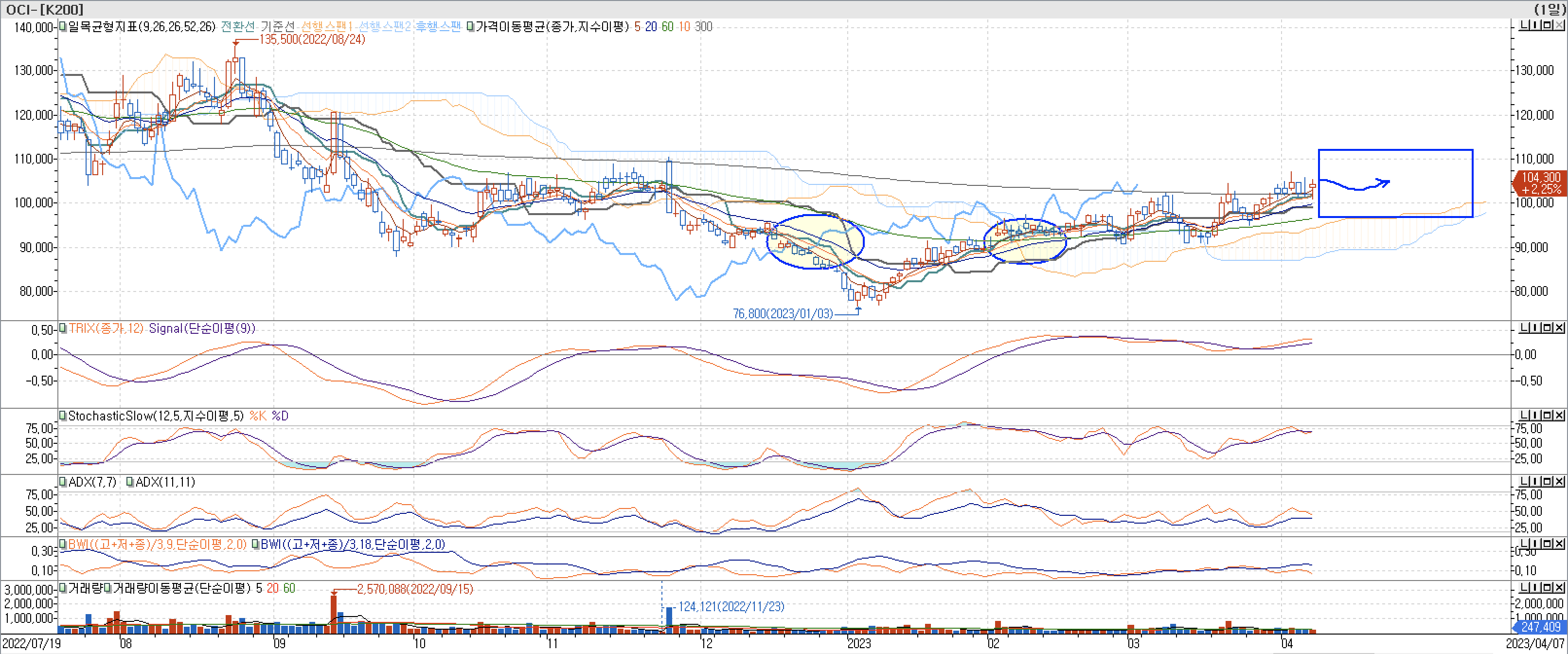Click the 135,500 high price marker label
1568x654 pixels.
click(312, 39)
